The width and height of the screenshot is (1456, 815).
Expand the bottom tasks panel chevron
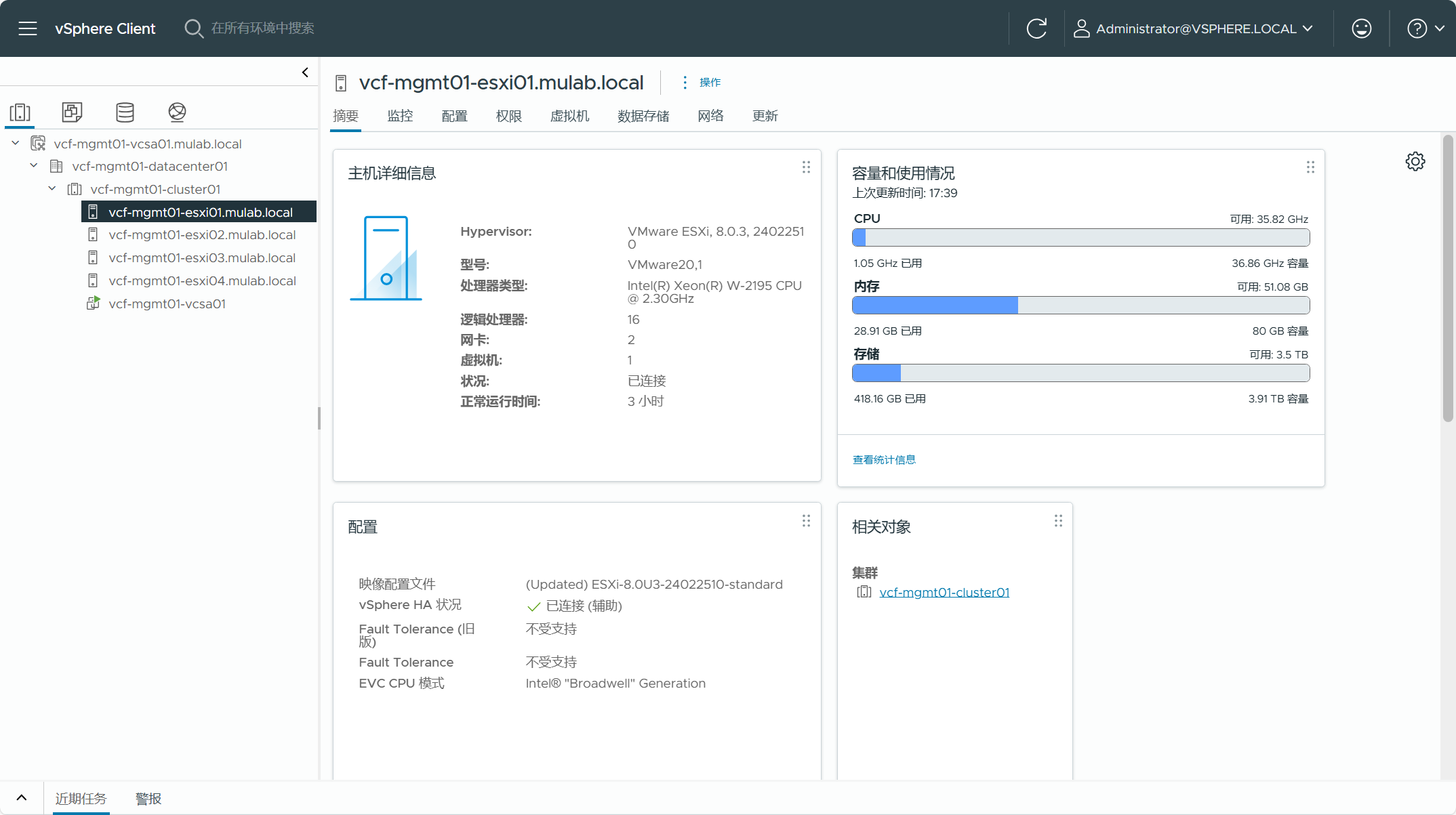21,798
